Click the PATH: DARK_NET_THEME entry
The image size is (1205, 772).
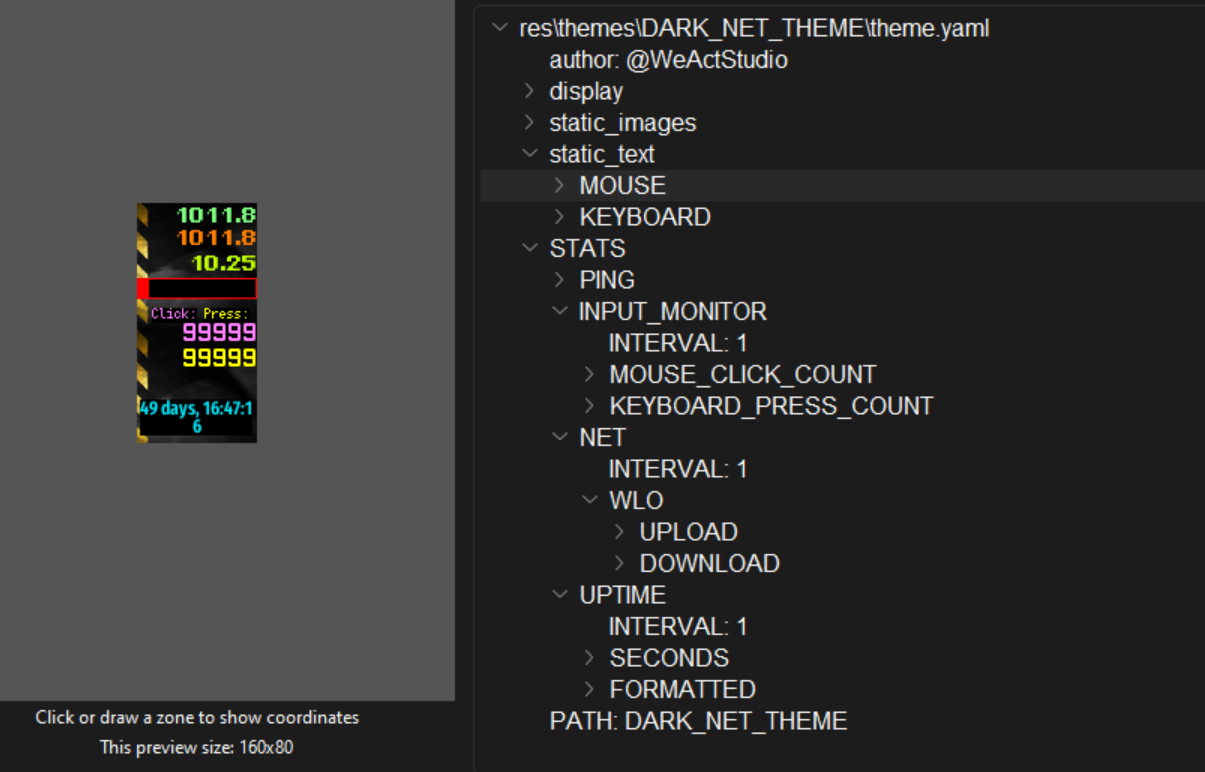[x=698, y=721]
